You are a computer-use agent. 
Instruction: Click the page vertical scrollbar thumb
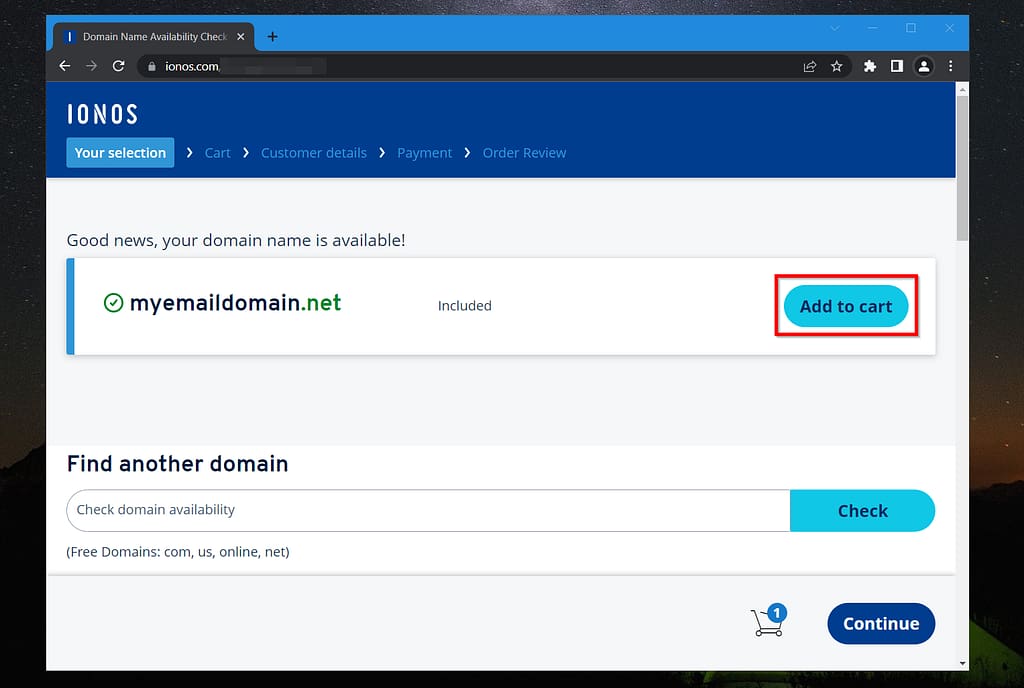(x=962, y=168)
